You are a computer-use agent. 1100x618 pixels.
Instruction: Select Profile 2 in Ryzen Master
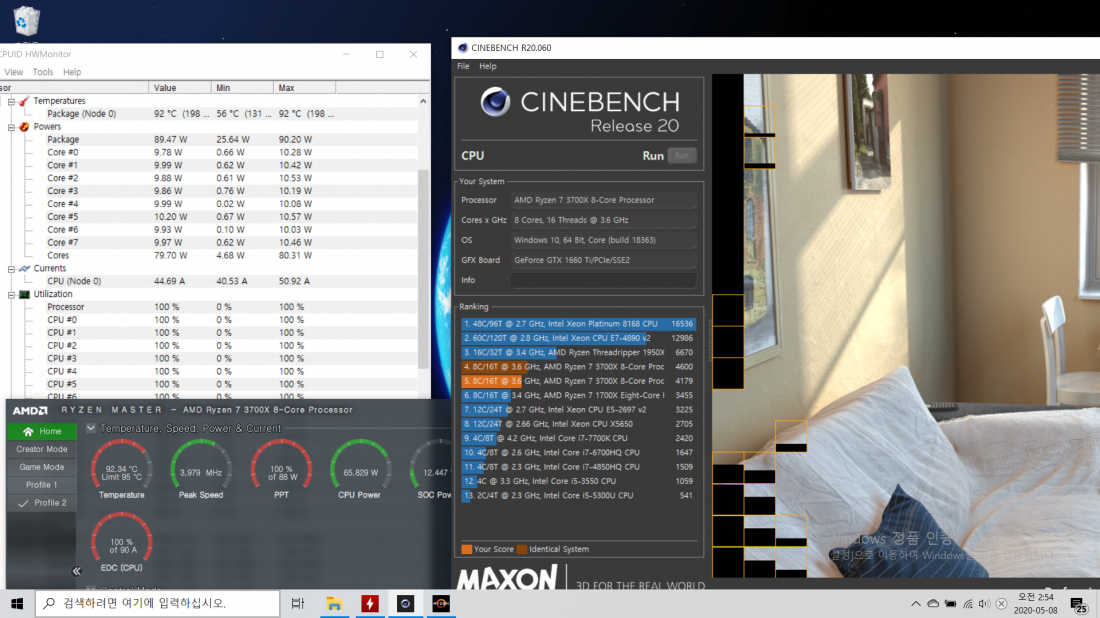(x=41, y=503)
